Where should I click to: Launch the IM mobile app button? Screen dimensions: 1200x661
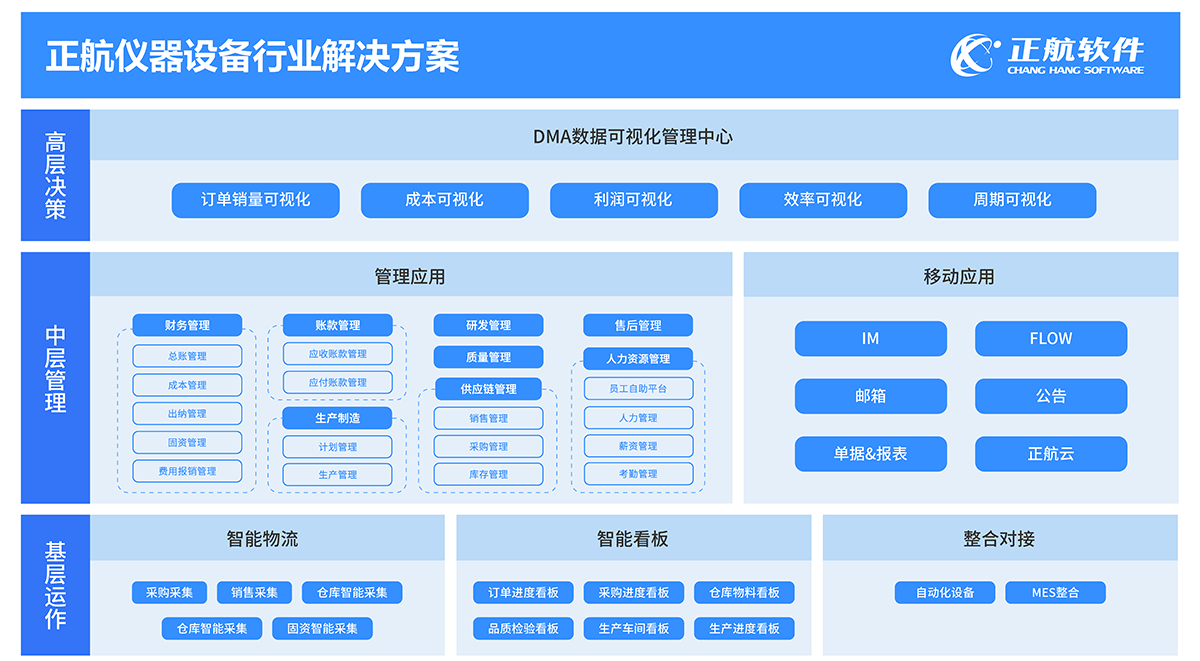point(870,339)
